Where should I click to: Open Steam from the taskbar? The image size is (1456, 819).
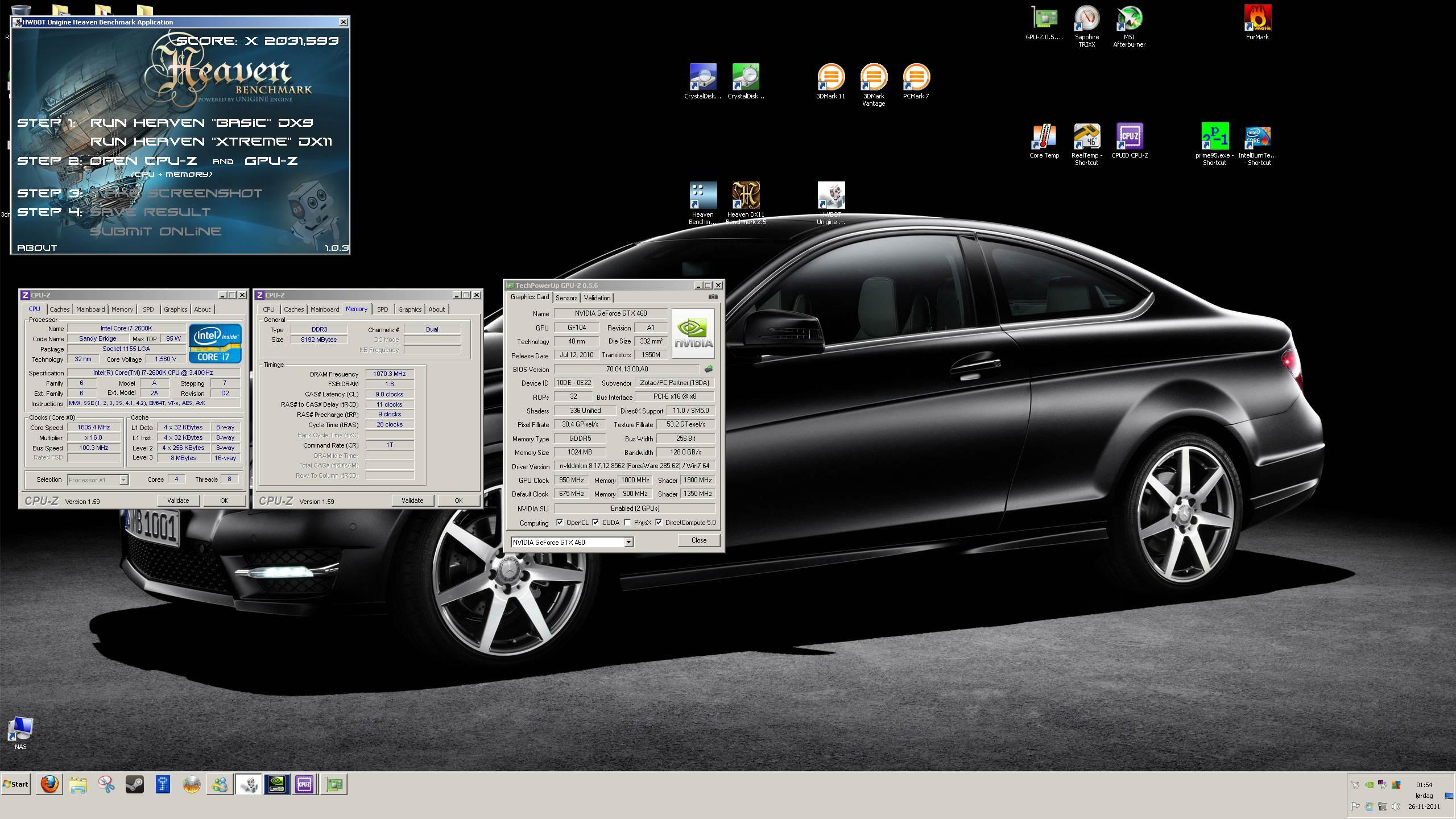(135, 785)
